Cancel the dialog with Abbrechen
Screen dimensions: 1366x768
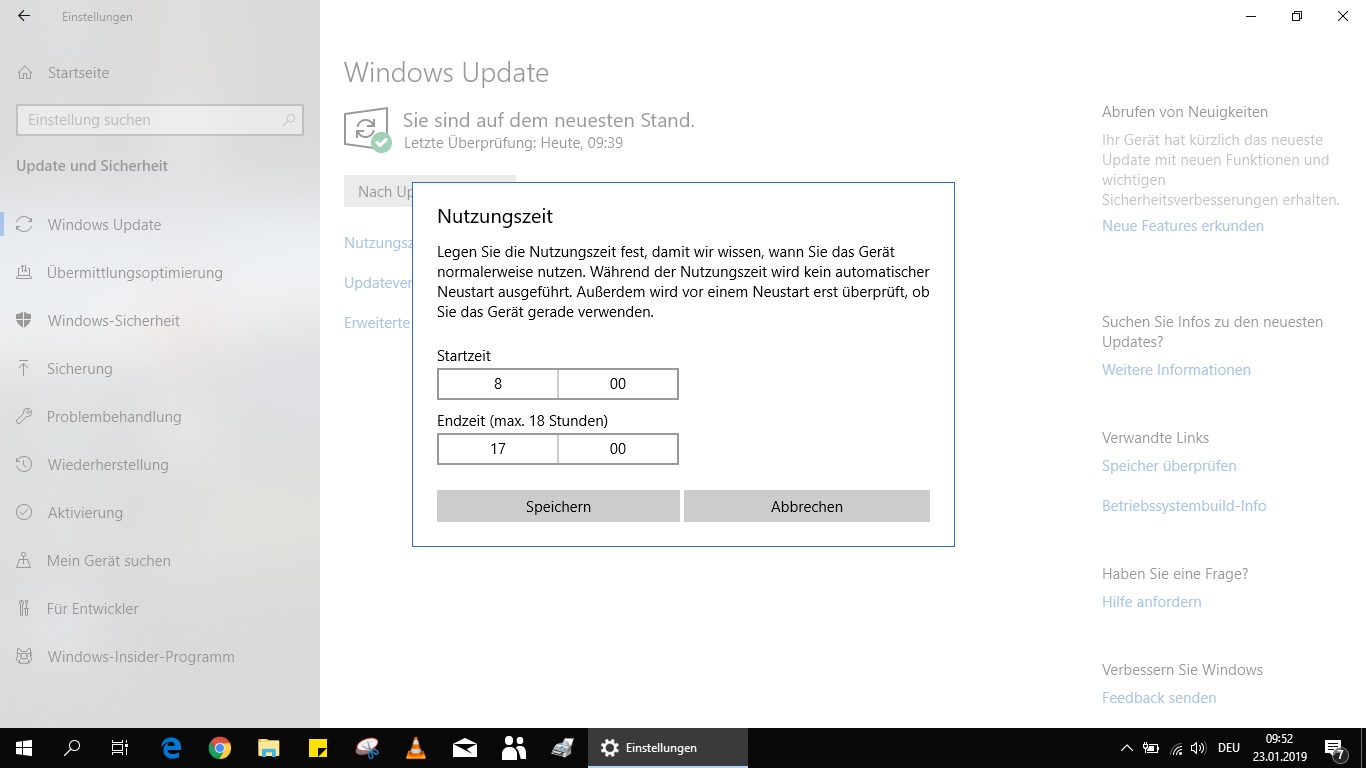807,506
